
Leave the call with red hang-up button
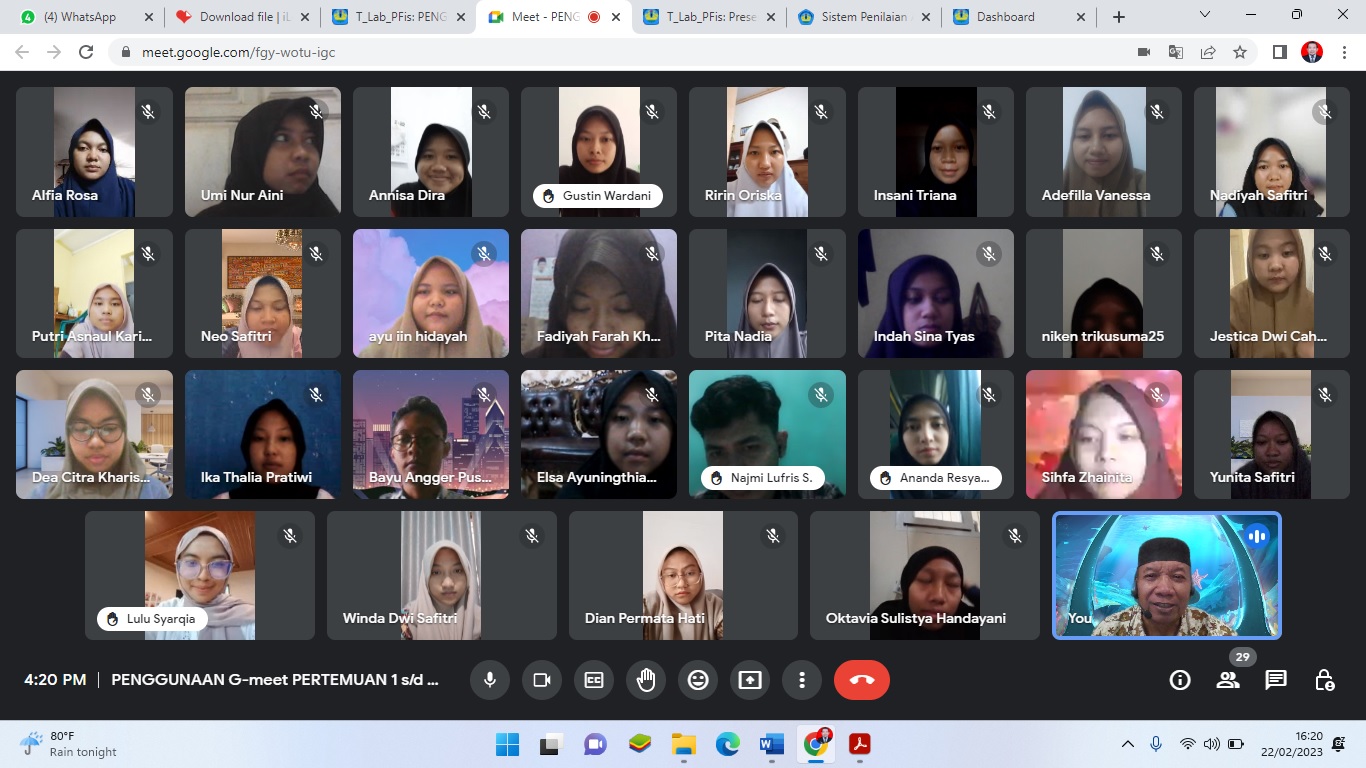point(862,680)
